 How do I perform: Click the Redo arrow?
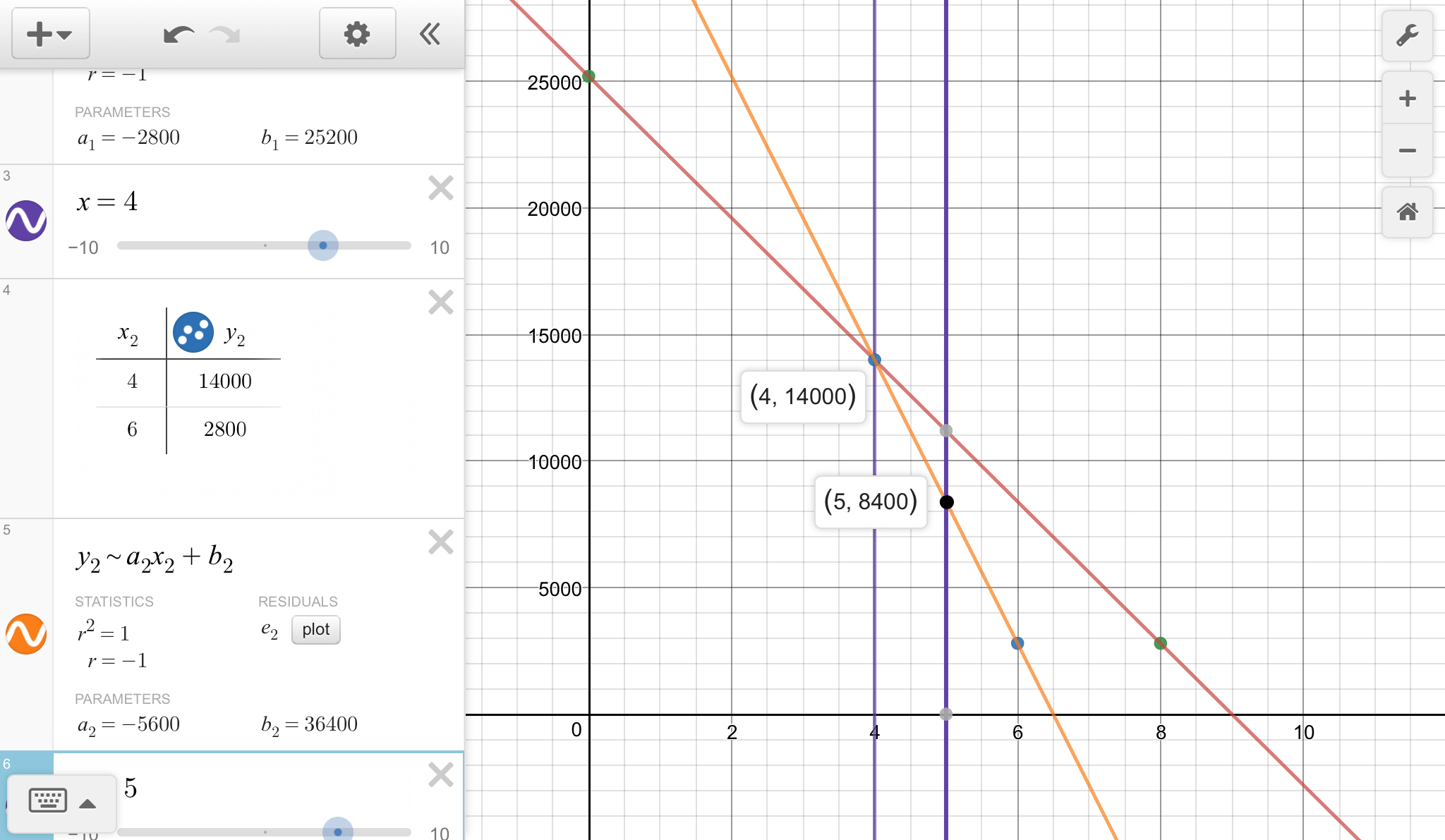(226, 34)
